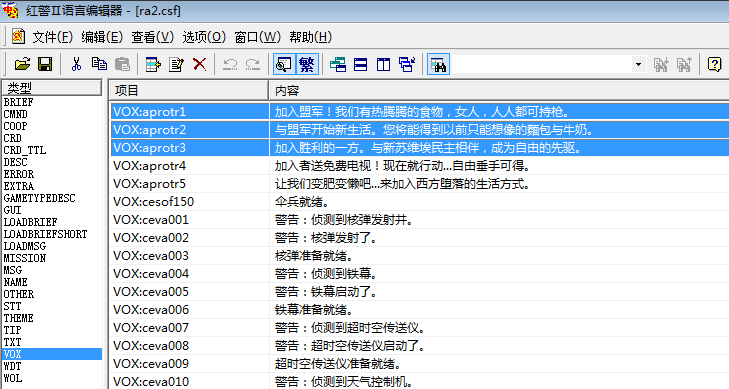729x389 pixels.
Task: Click the 类型 column header
Action: coord(52,87)
